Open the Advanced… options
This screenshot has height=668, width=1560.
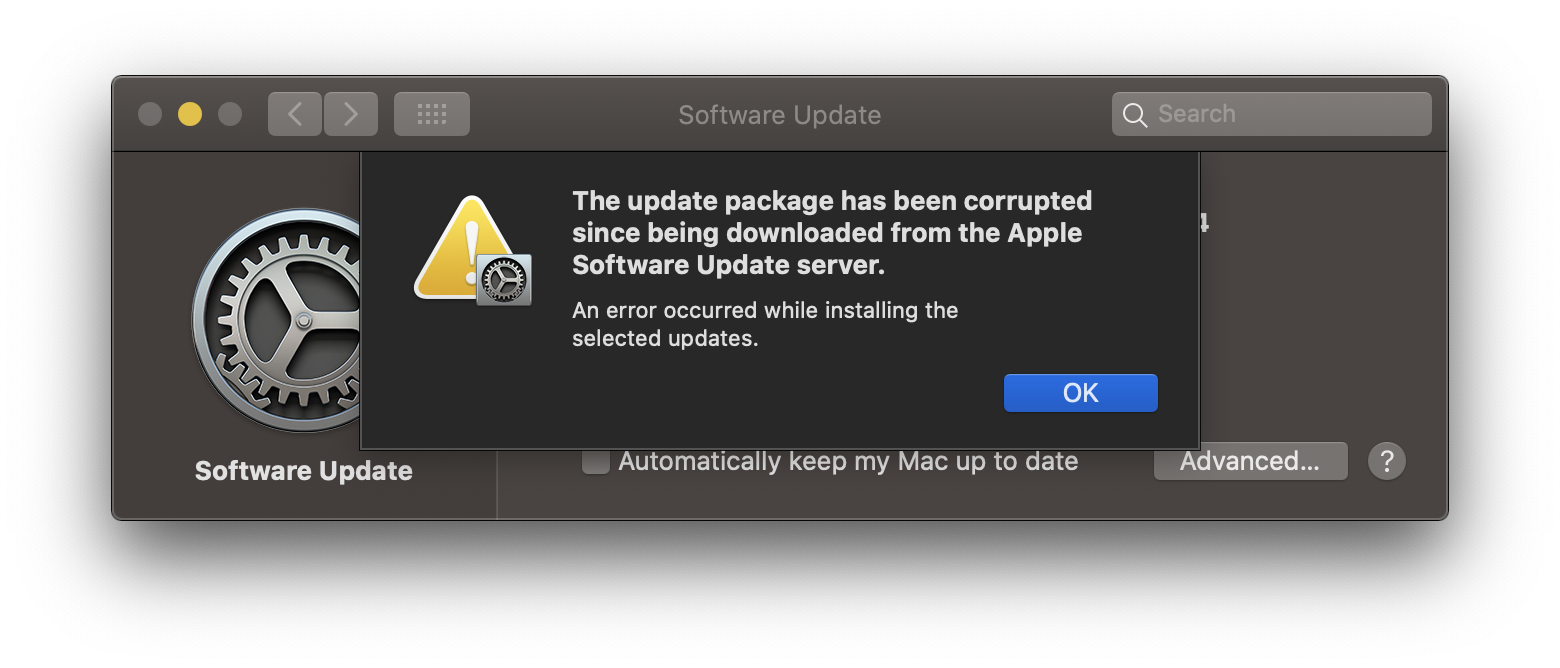pyautogui.click(x=1250, y=461)
